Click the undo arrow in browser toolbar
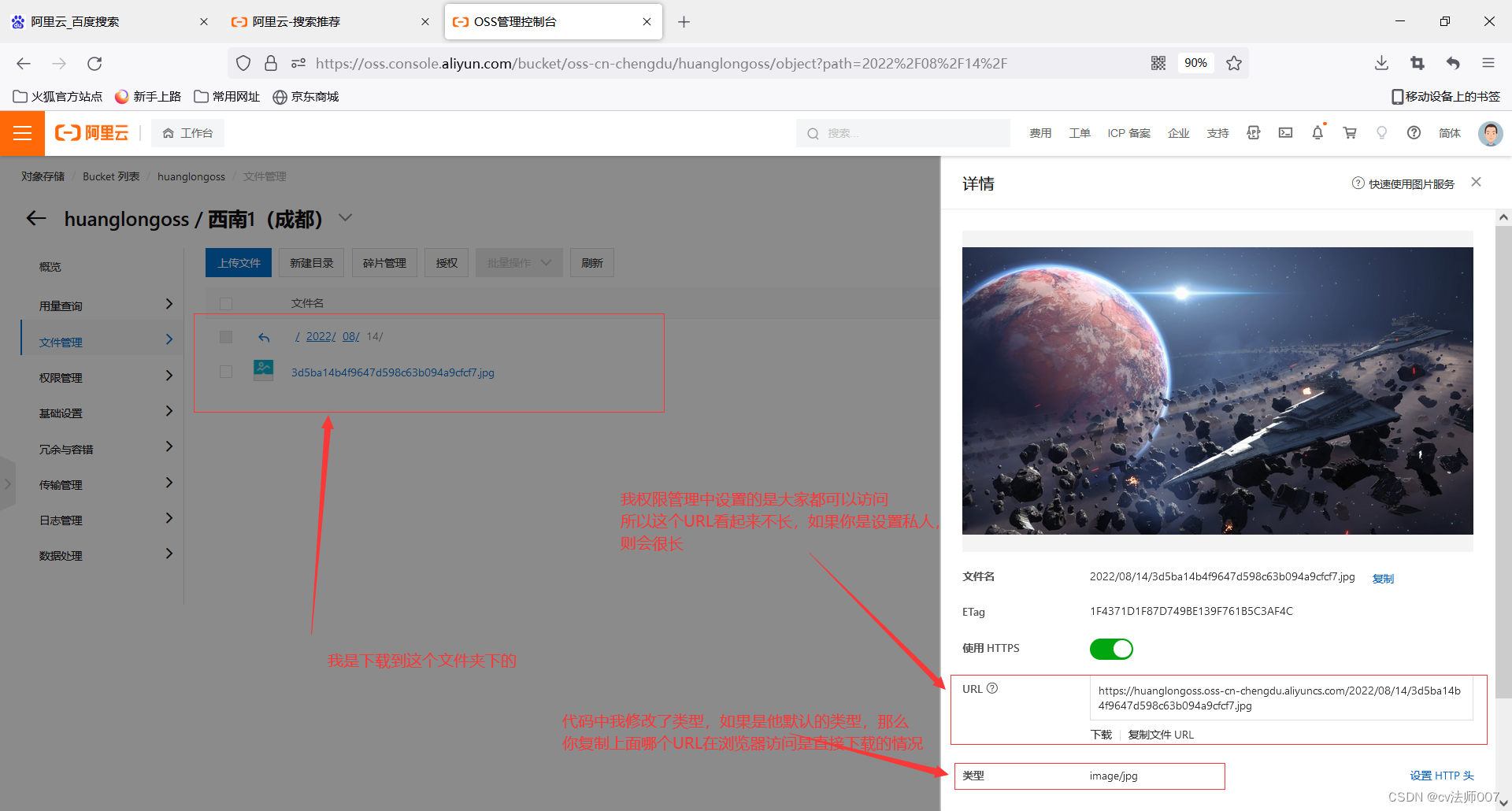Image resolution: width=1512 pixels, height=811 pixels. 1453,63
